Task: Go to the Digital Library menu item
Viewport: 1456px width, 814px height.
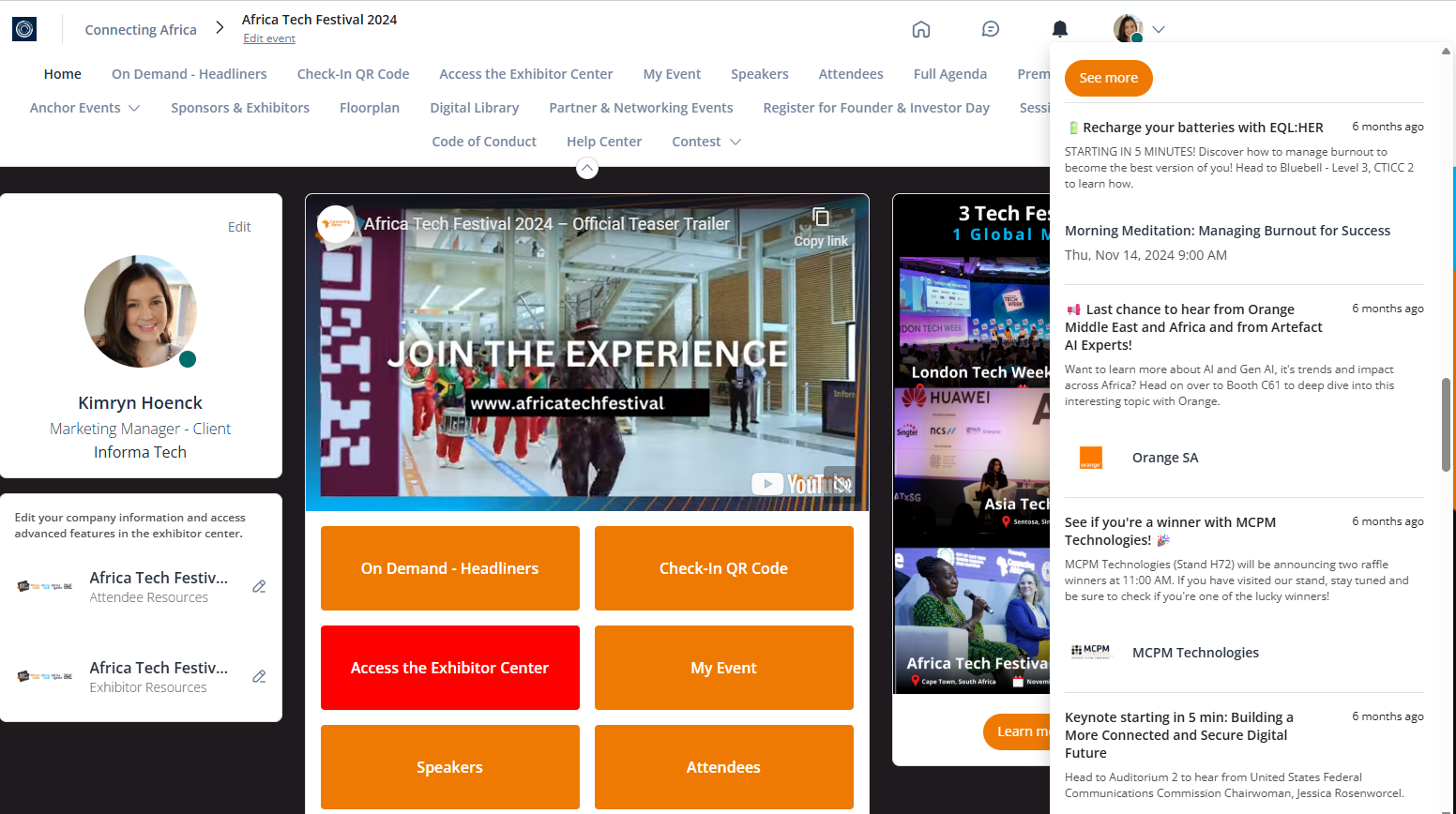Action: pyautogui.click(x=474, y=108)
